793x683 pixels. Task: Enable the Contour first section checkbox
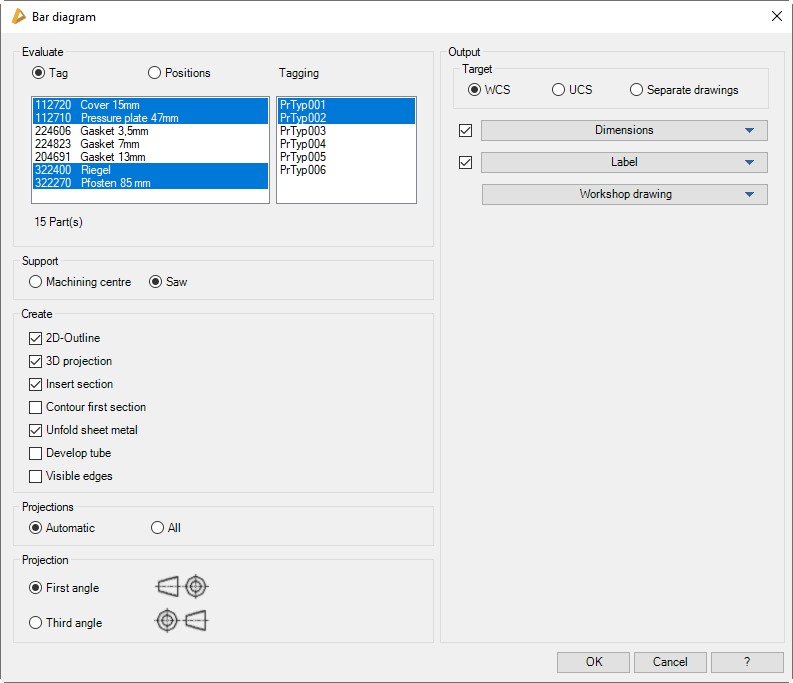(x=36, y=407)
